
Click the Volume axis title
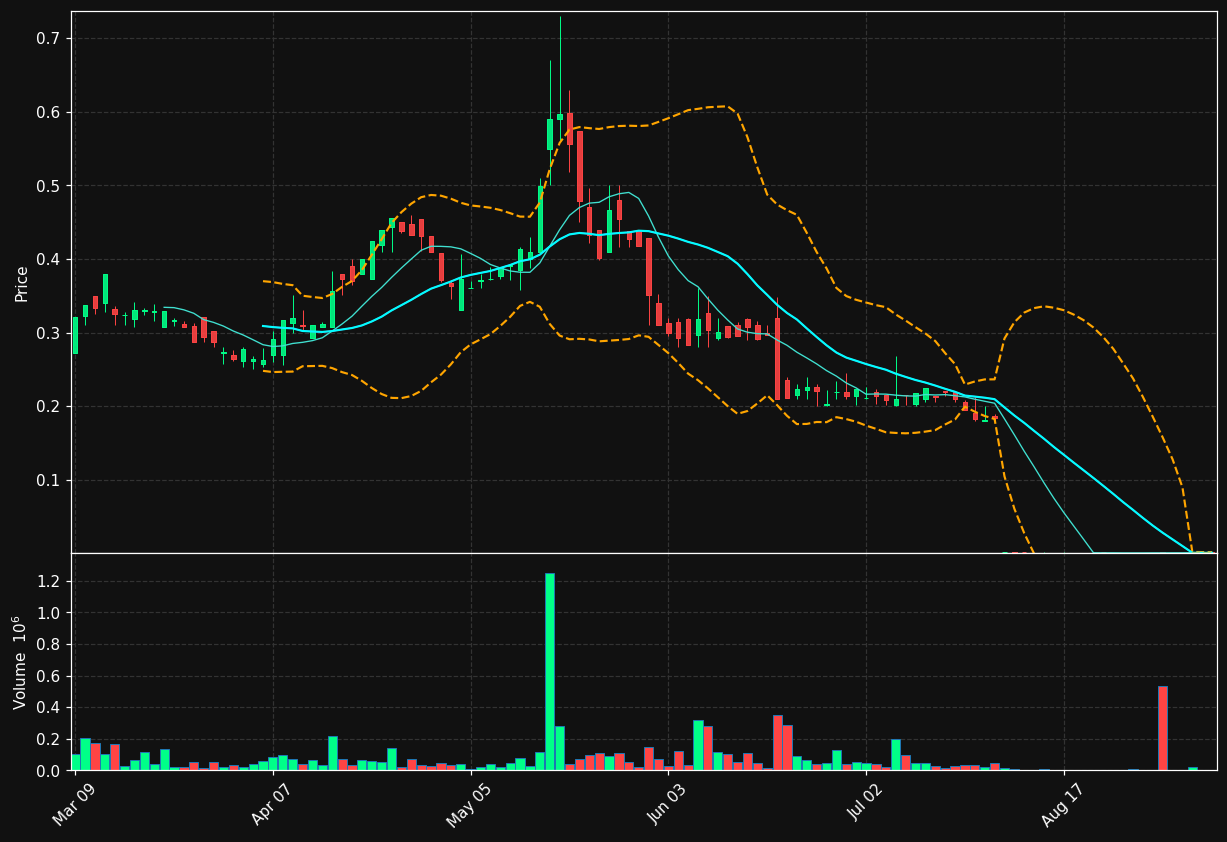click(x=21, y=662)
